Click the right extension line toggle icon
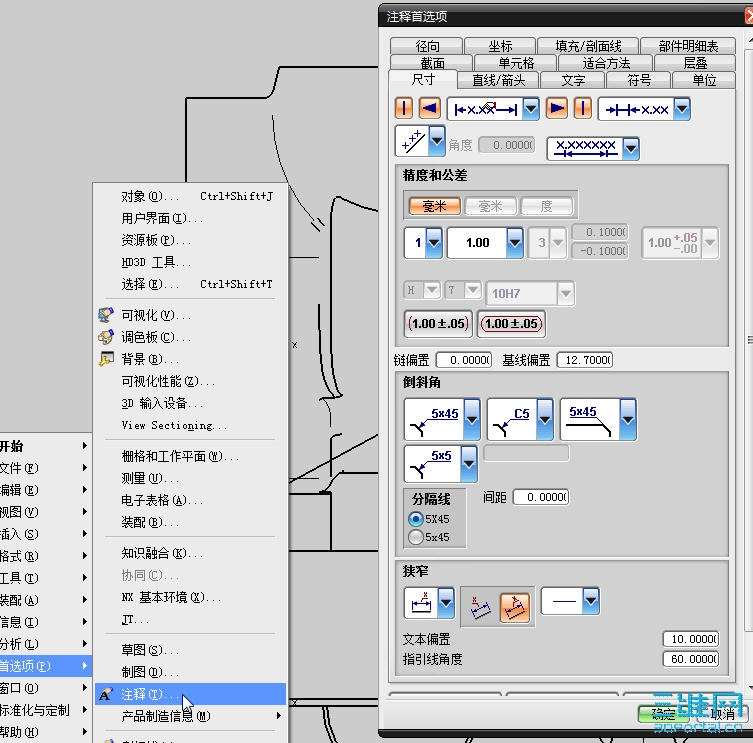The image size is (753, 743). [583, 108]
